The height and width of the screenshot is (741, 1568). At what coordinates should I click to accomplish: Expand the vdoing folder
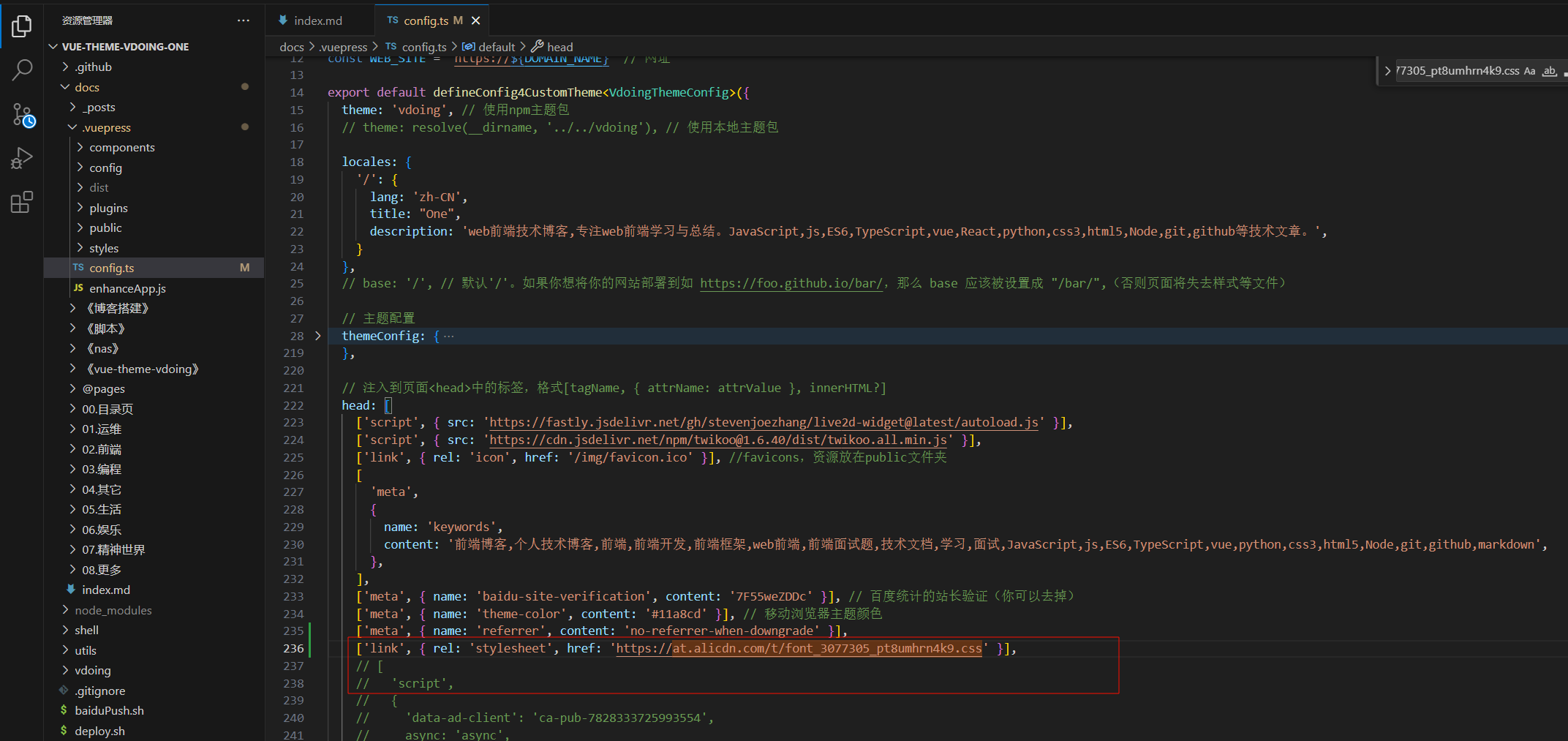[65, 670]
